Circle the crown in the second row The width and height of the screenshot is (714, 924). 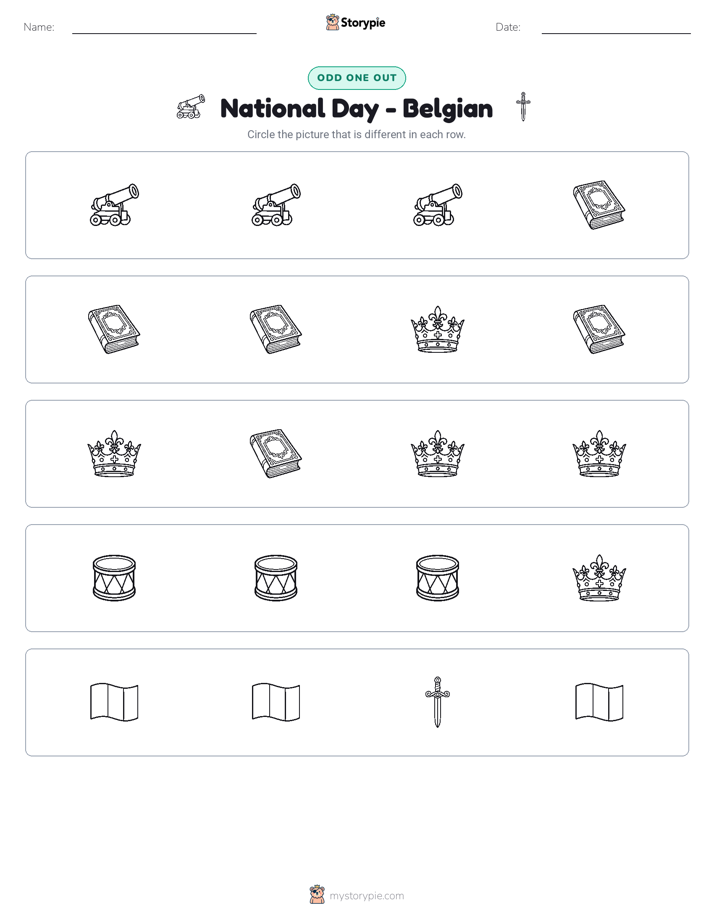point(437,329)
